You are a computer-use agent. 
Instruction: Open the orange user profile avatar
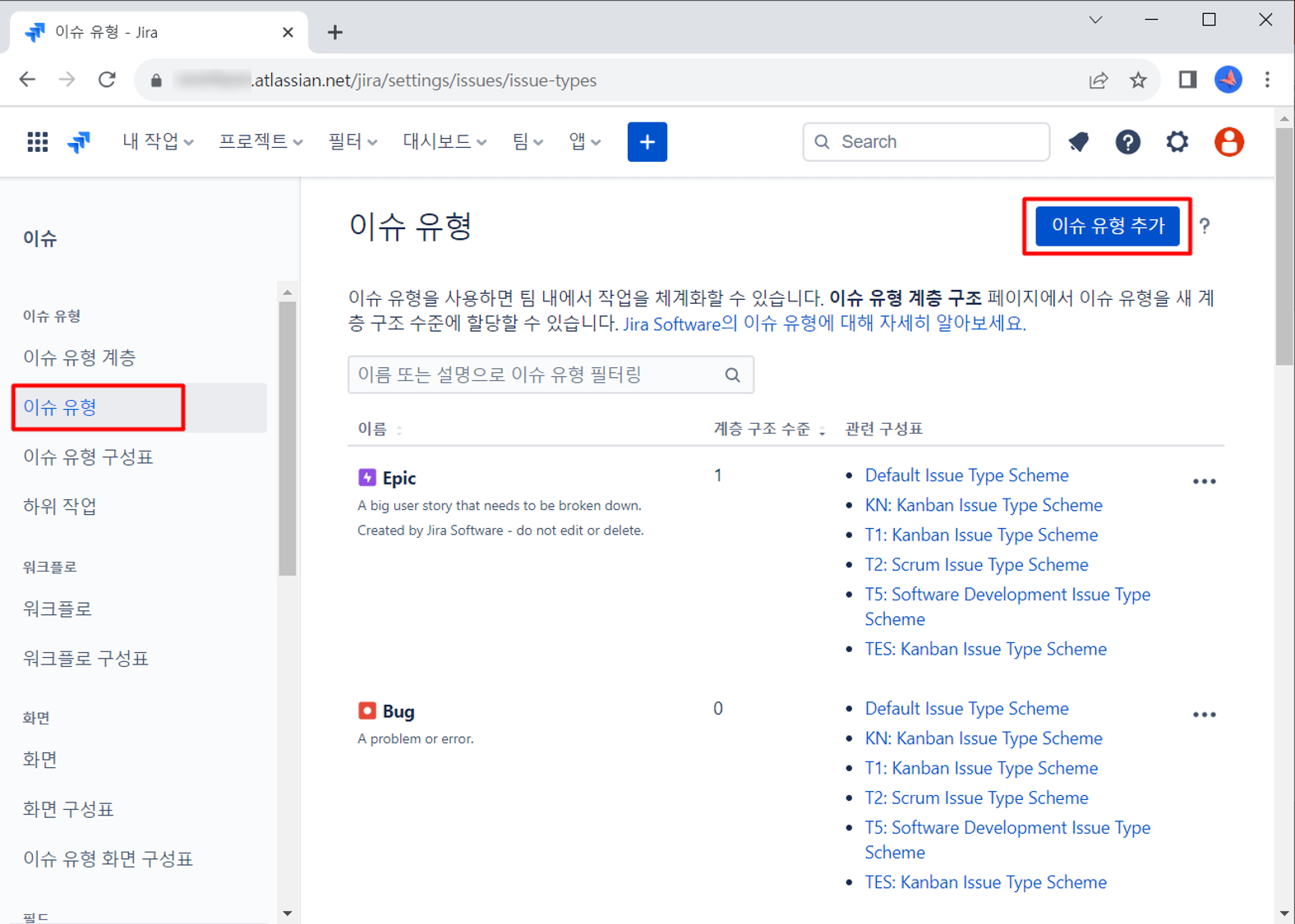[1228, 142]
